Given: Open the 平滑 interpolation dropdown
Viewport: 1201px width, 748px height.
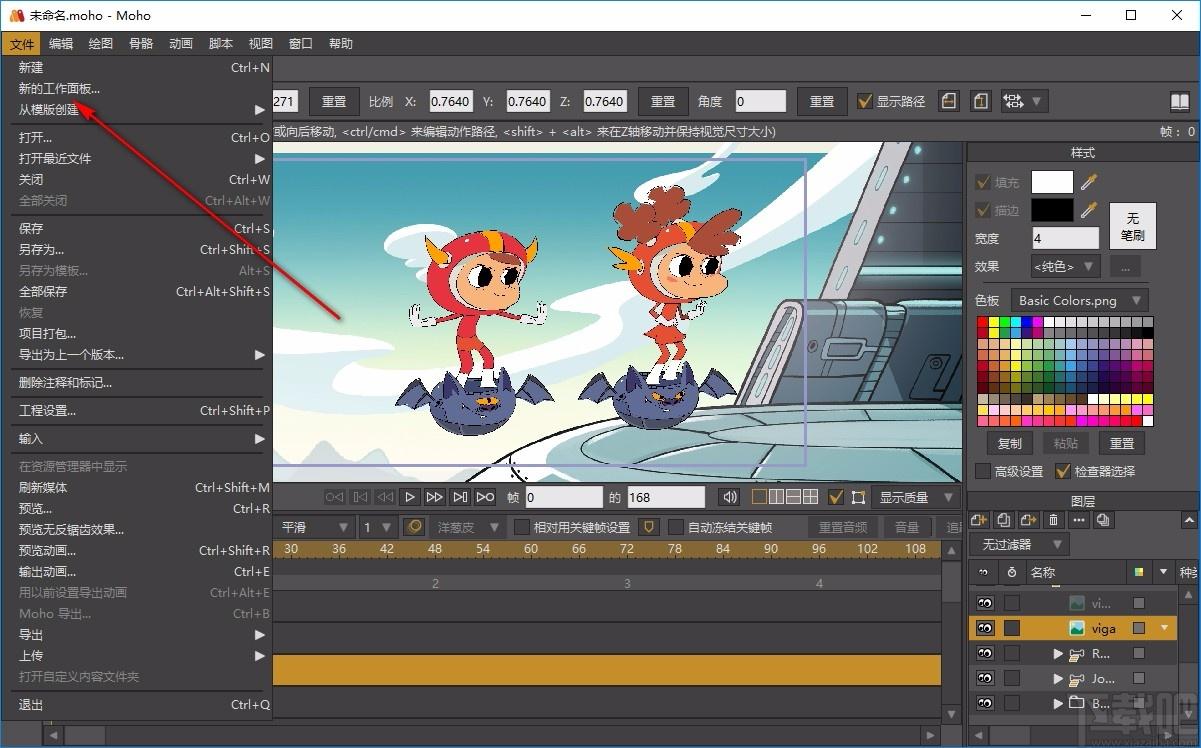Looking at the screenshot, I should tap(315, 527).
